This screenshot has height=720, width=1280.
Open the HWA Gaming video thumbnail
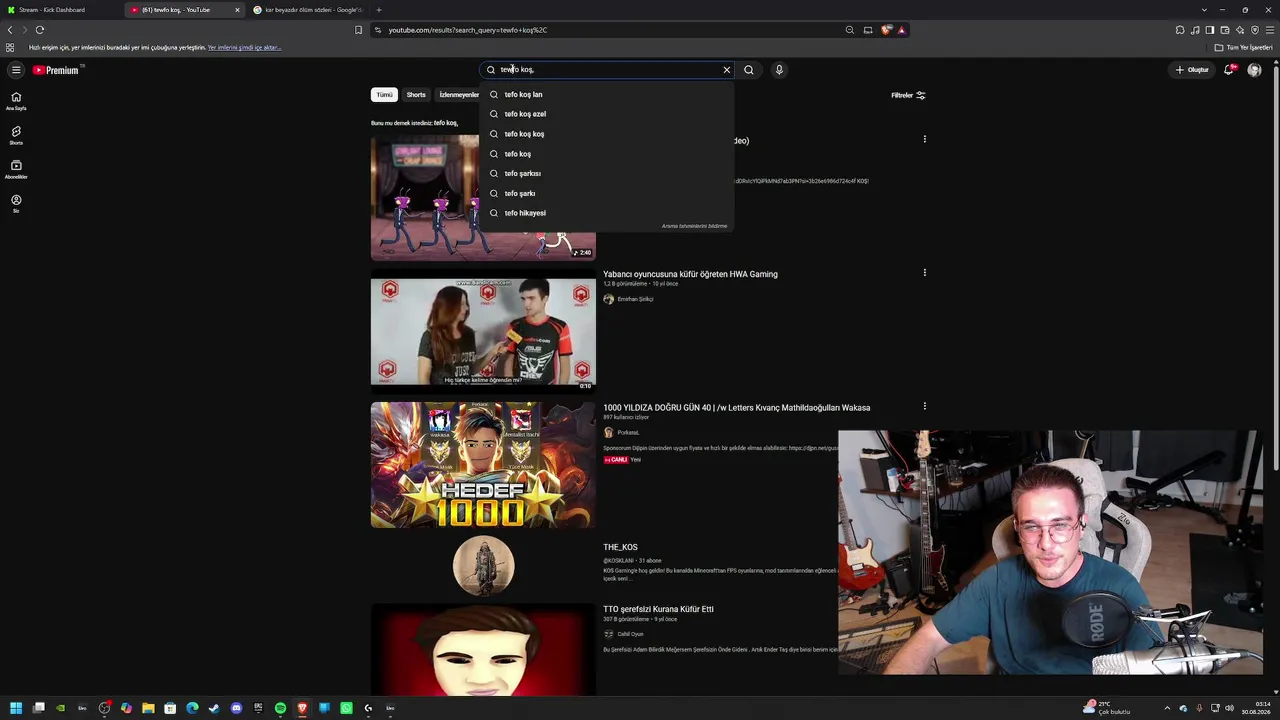[483, 332]
